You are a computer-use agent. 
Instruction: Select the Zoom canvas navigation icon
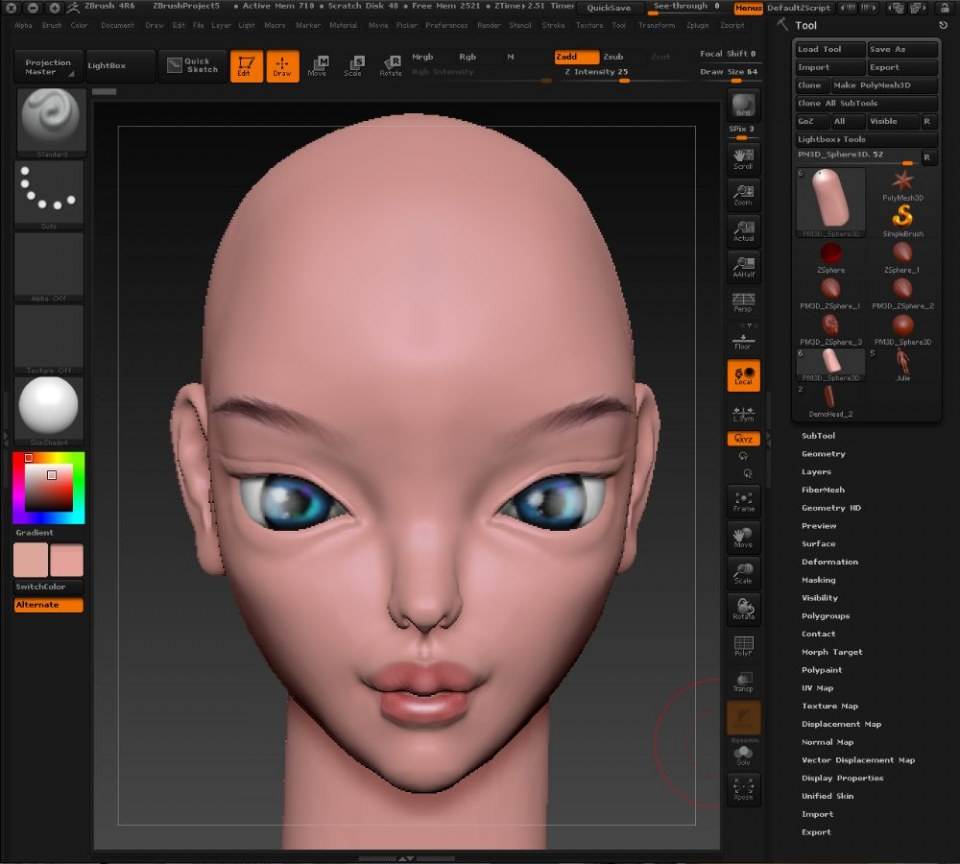point(743,195)
